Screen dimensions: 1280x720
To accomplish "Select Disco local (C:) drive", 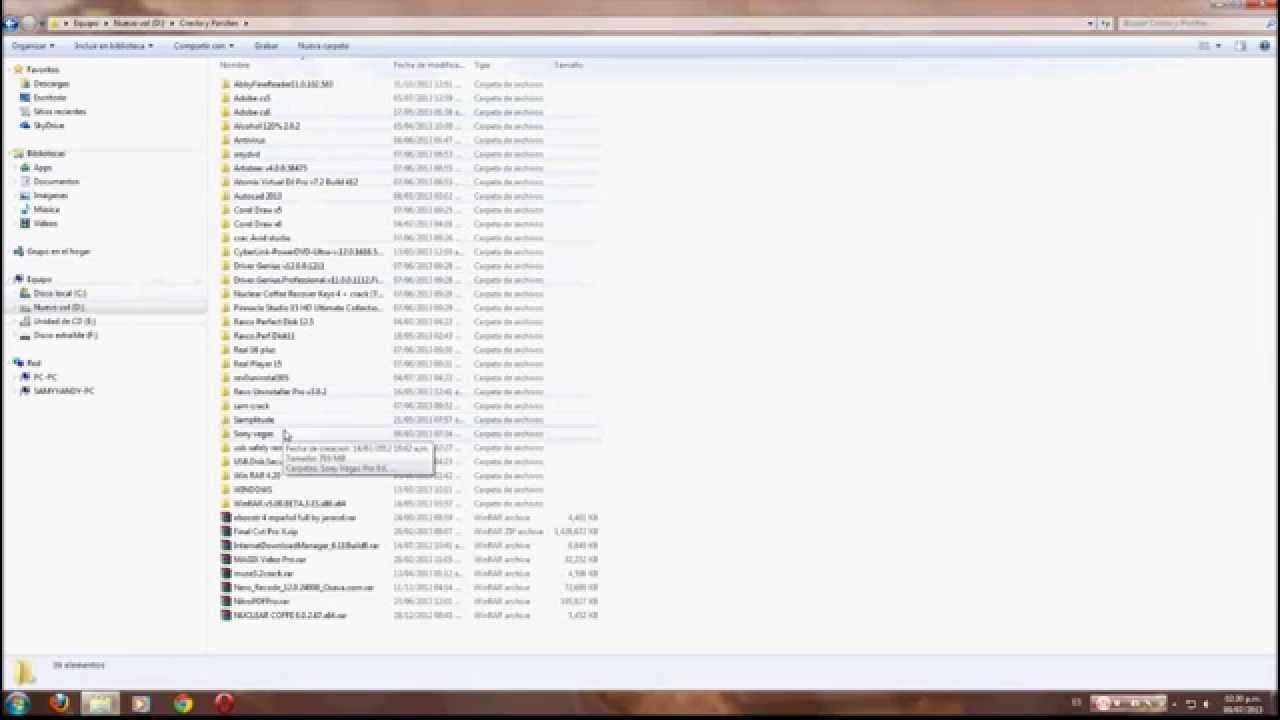I will point(59,294).
